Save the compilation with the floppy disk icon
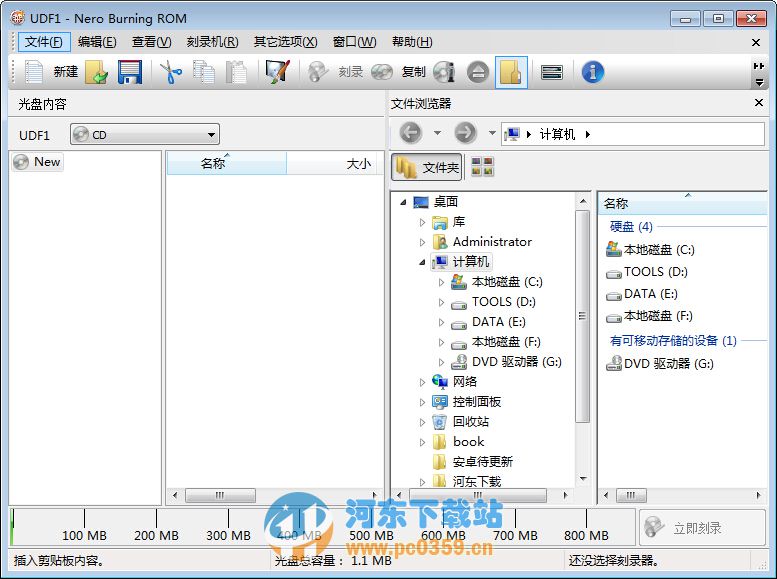 pyautogui.click(x=130, y=72)
